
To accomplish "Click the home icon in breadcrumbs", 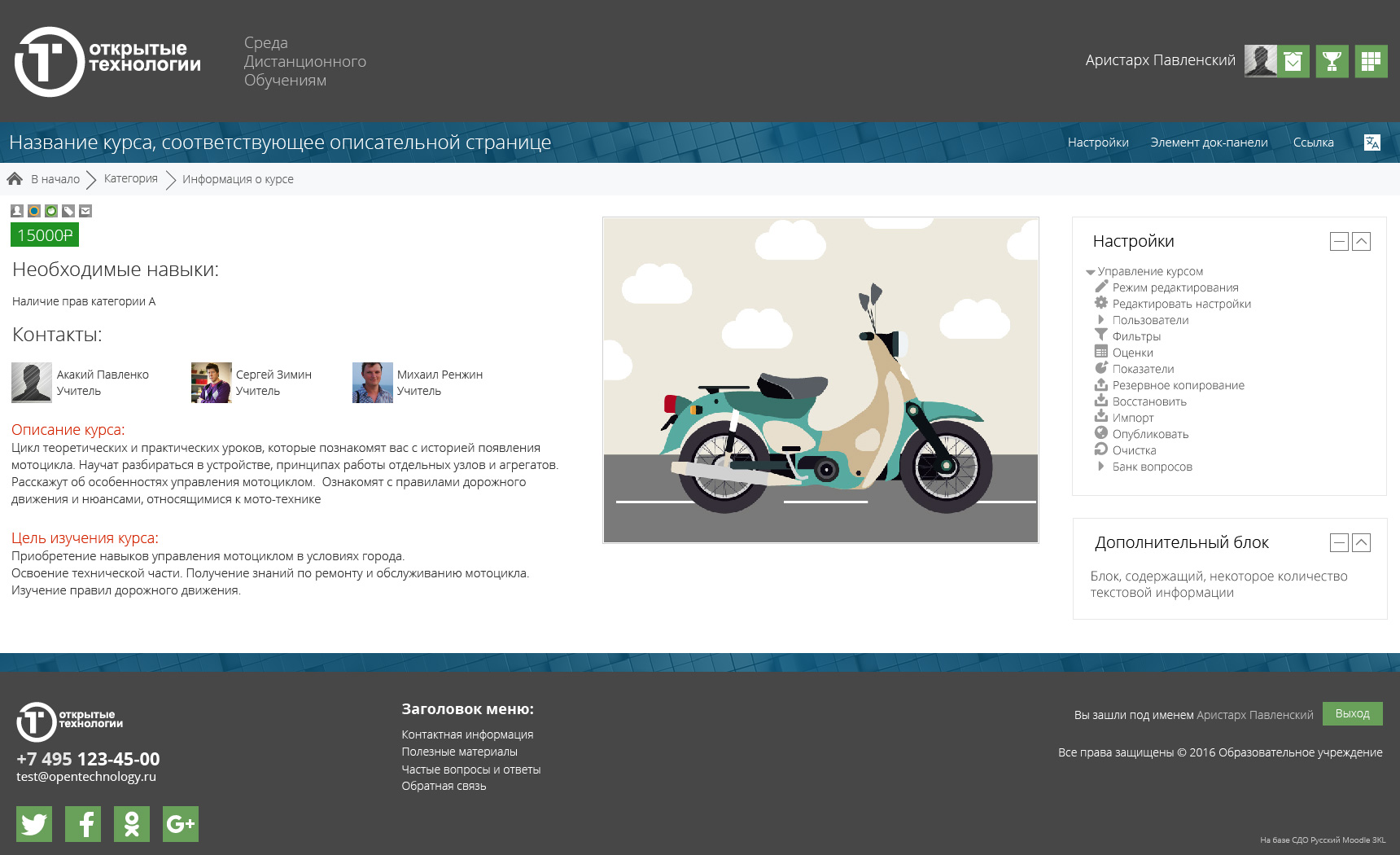I will coord(15,178).
